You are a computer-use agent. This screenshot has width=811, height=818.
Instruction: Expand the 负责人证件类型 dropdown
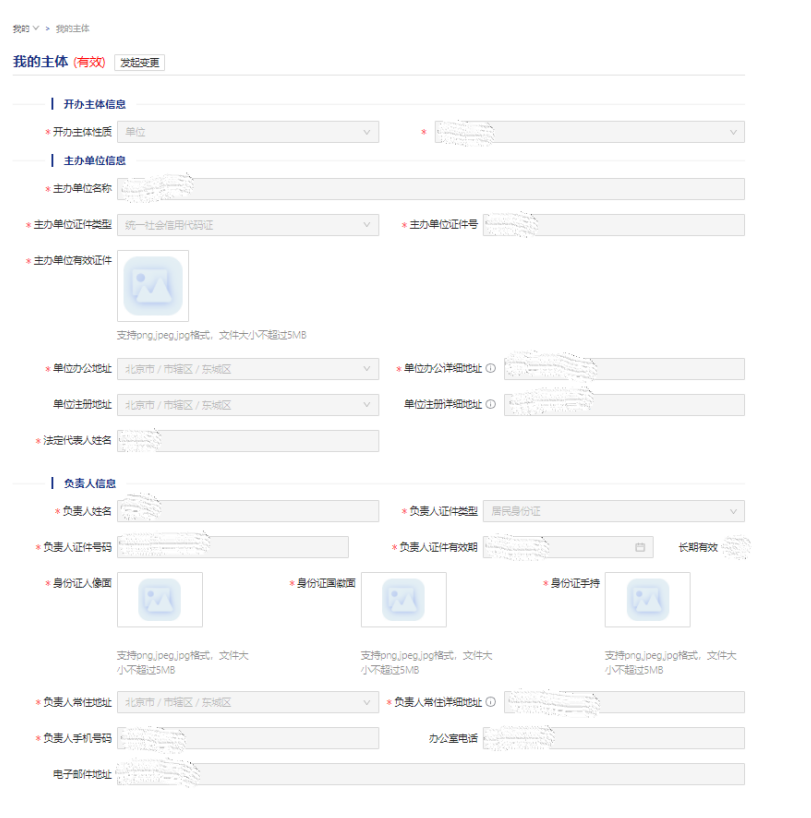[613, 511]
